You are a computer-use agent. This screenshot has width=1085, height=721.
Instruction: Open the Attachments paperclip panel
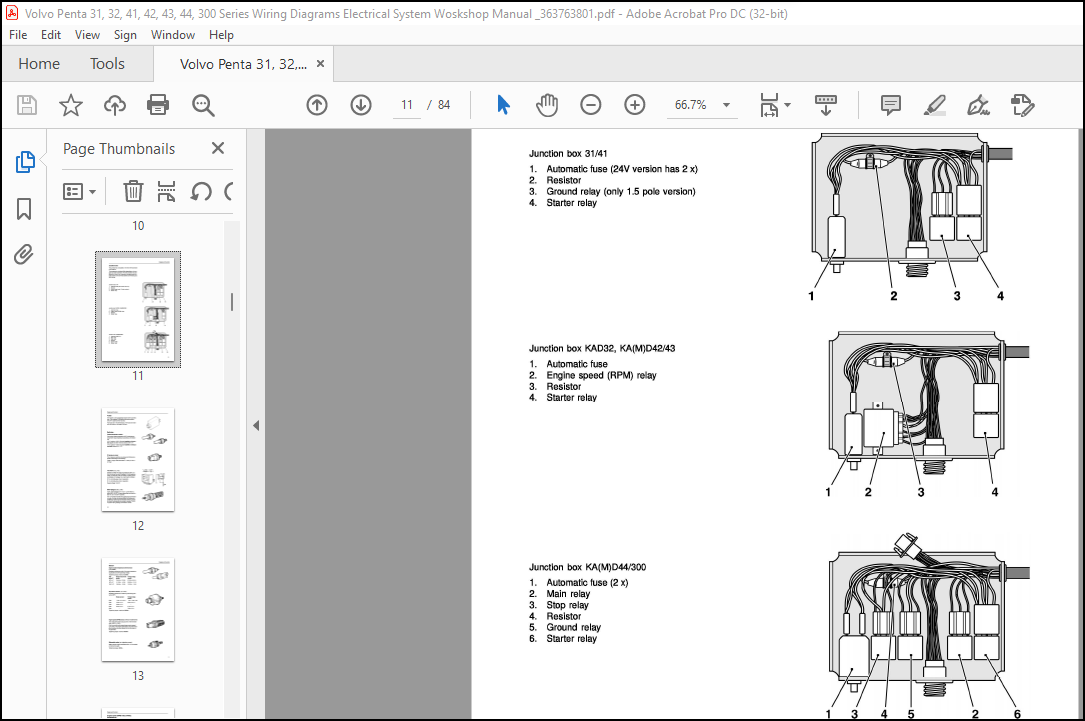(x=24, y=255)
